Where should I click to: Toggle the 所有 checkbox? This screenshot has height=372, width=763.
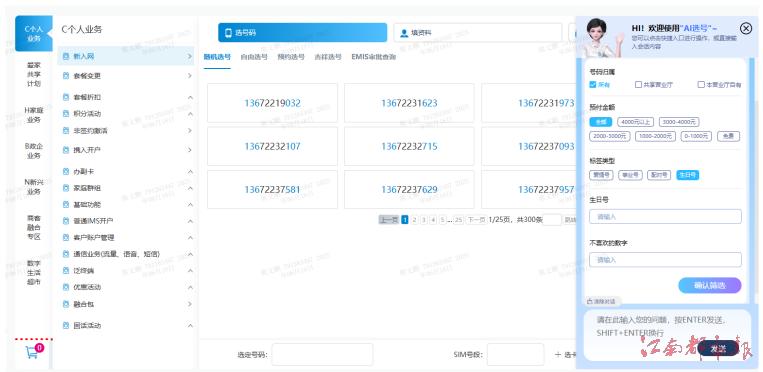[x=592, y=84]
